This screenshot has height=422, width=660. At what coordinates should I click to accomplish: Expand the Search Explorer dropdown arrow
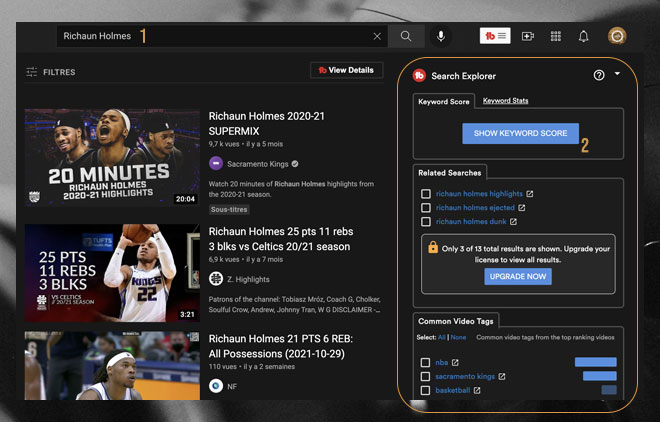(x=618, y=74)
